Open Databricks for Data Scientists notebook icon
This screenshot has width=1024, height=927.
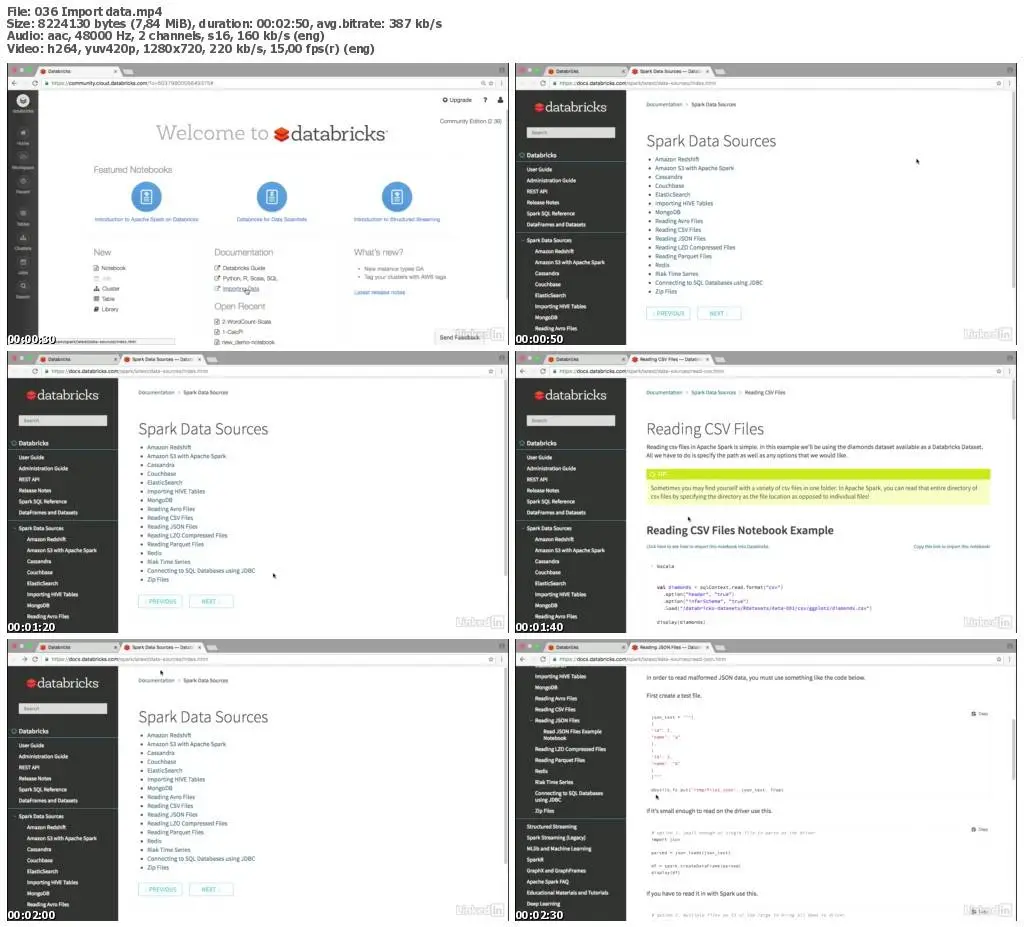click(272, 197)
